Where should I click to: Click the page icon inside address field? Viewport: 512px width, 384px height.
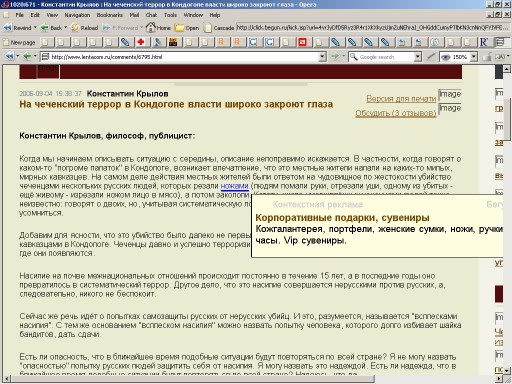pos(45,57)
